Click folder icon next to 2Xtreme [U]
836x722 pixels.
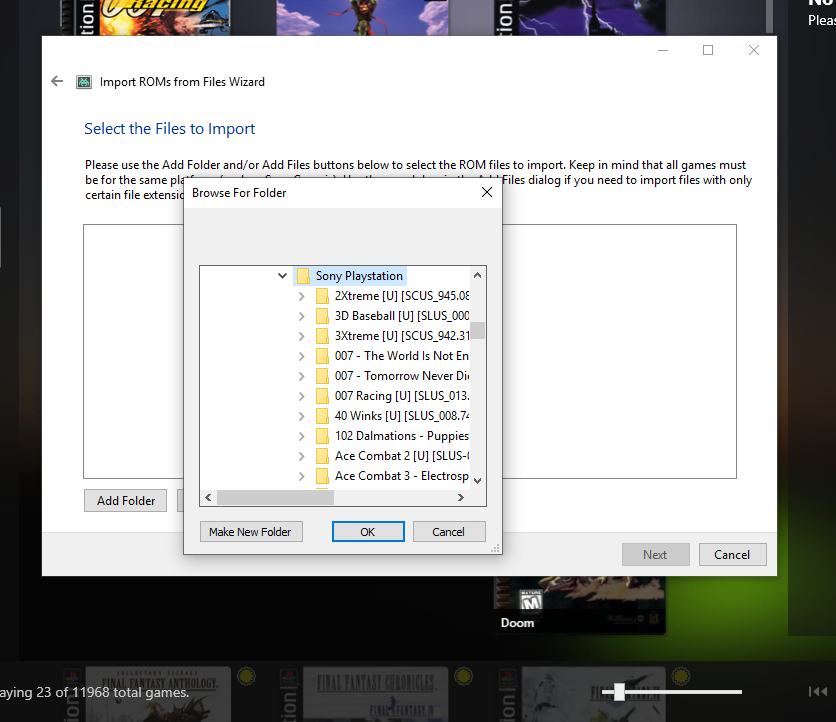point(322,295)
